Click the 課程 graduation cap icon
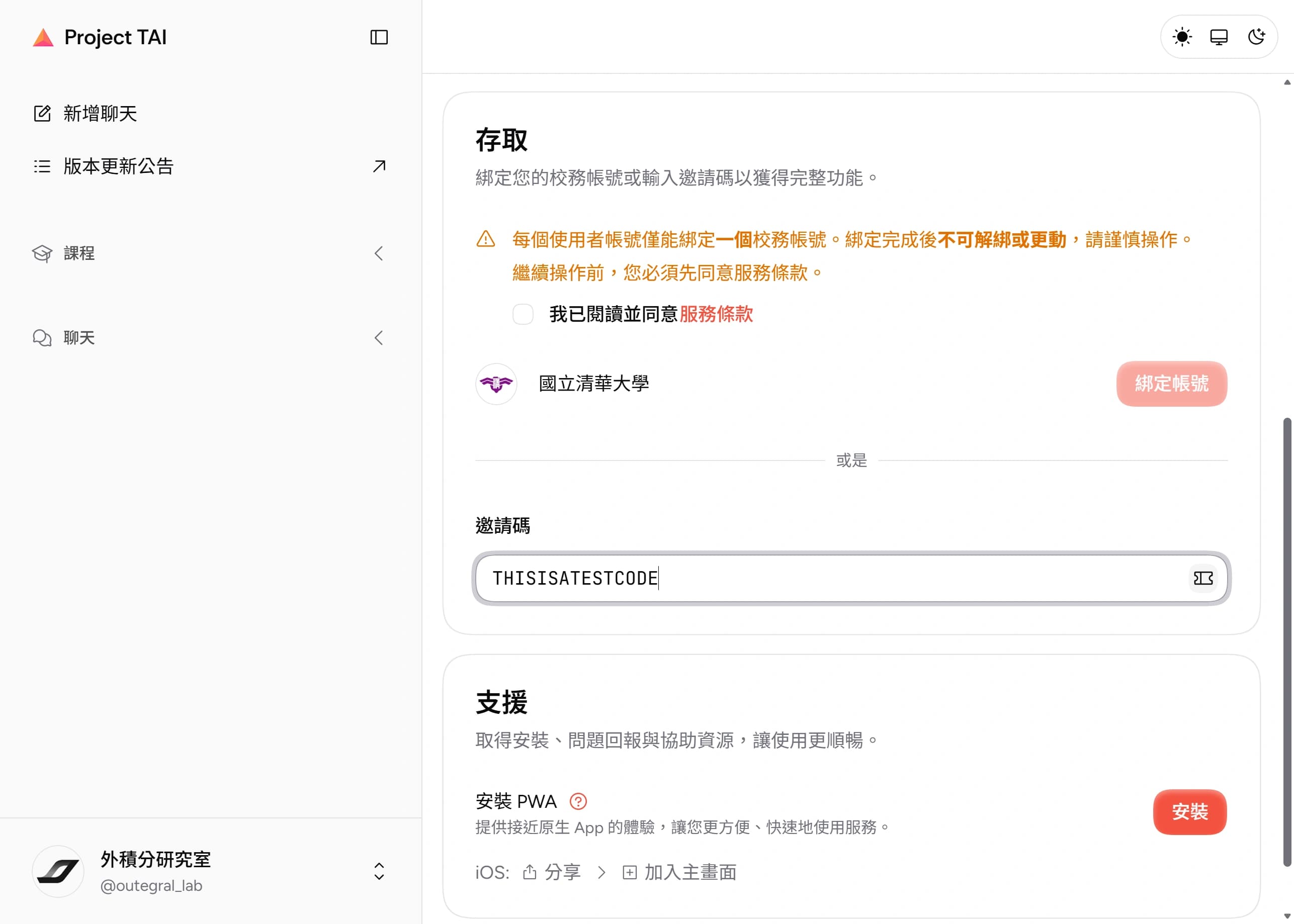 (x=42, y=253)
